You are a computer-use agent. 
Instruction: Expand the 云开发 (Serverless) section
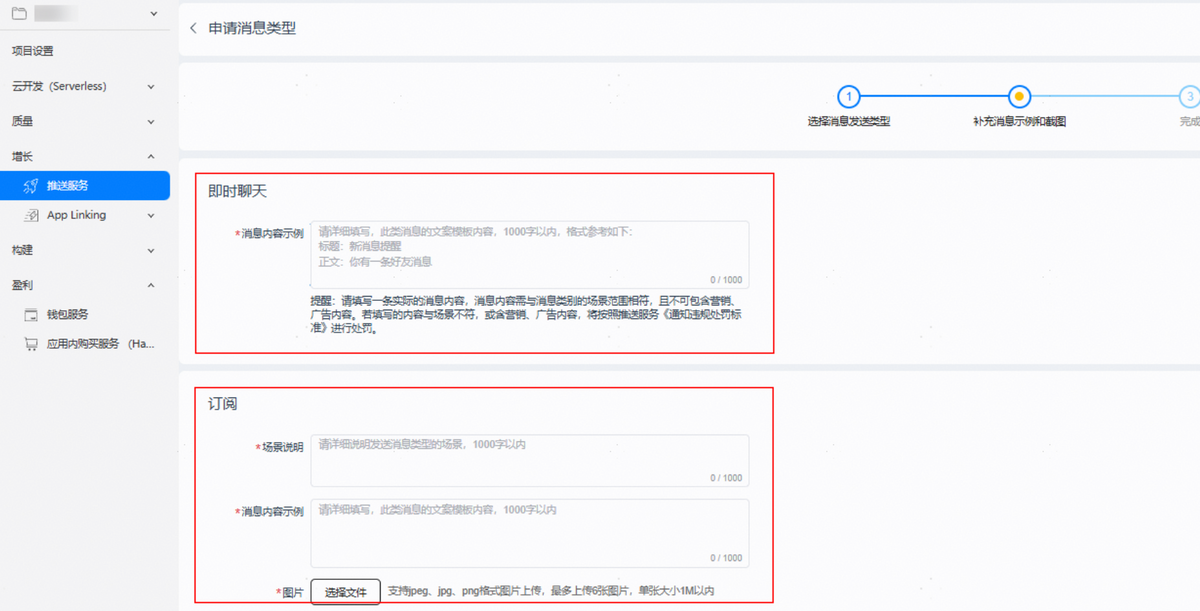(x=151, y=87)
